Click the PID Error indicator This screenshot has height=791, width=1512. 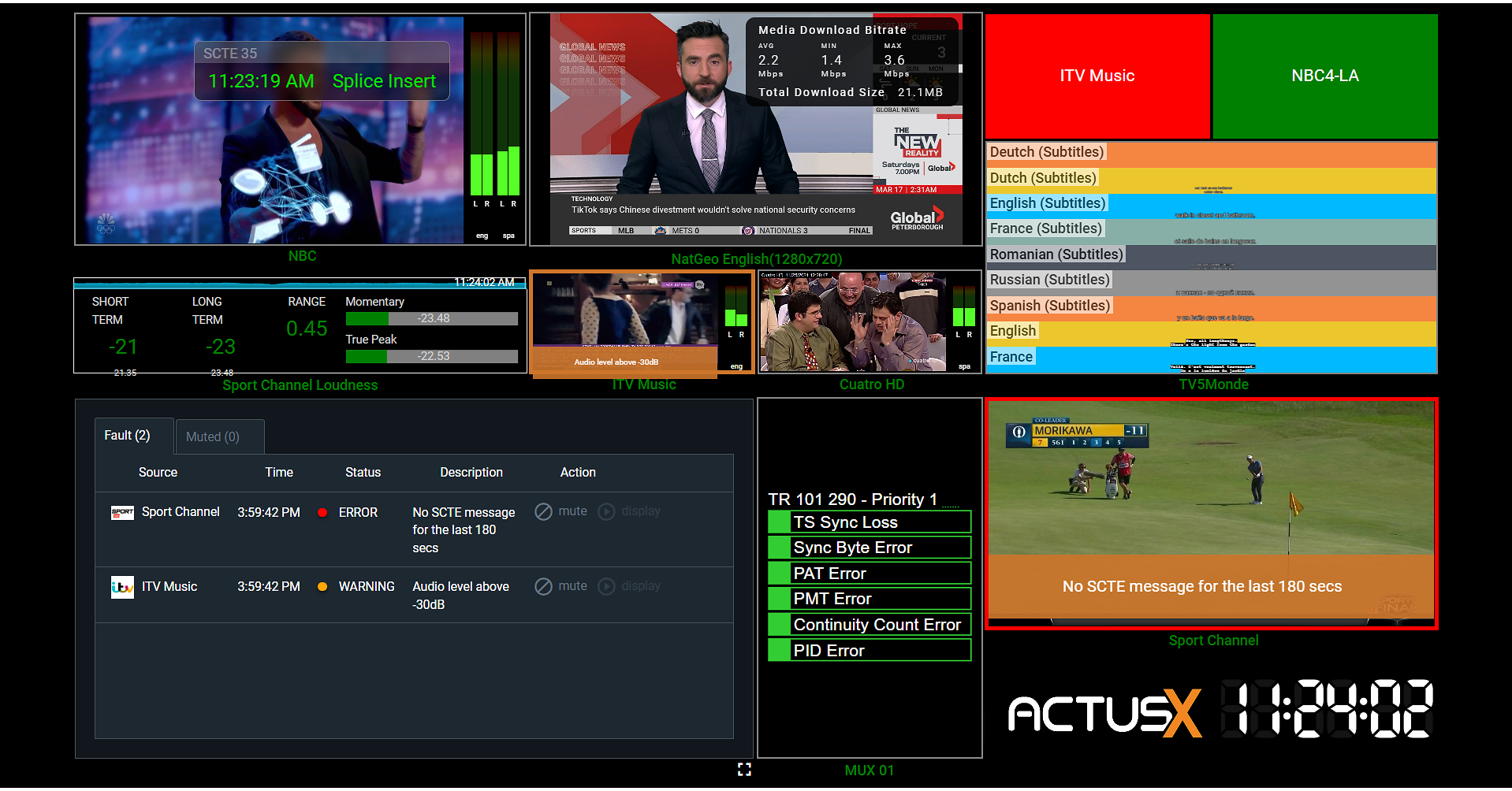tap(870, 651)
